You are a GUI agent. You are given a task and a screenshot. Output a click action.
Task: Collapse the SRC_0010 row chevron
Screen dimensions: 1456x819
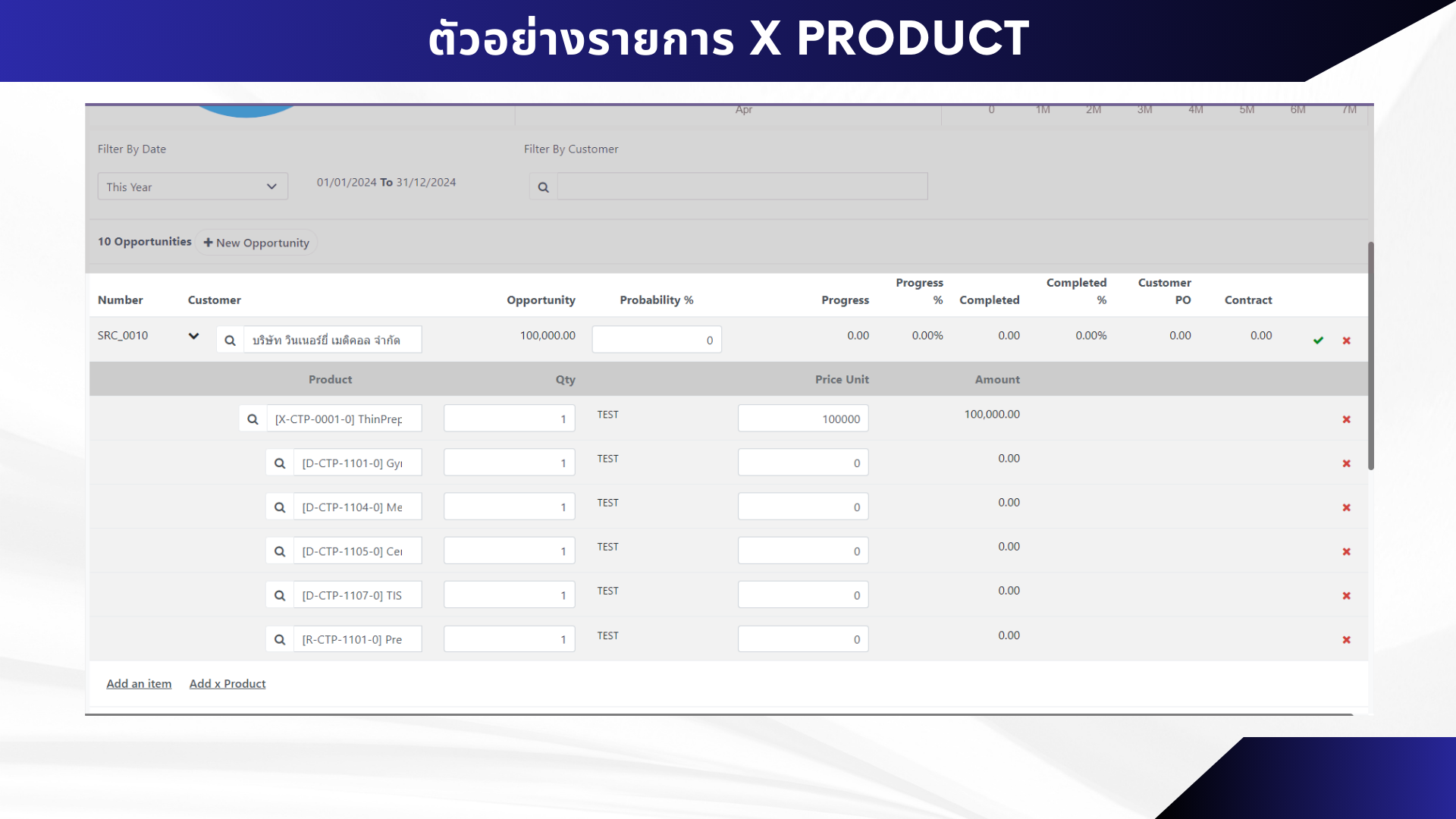tap(193, 336)
